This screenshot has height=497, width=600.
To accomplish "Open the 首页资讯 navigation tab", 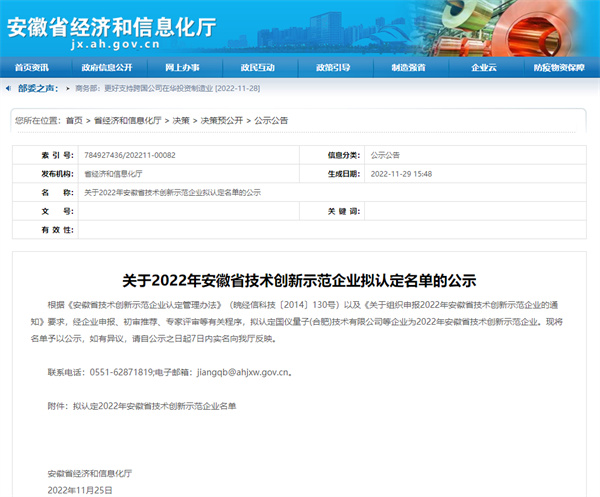I will pos(31,68).
